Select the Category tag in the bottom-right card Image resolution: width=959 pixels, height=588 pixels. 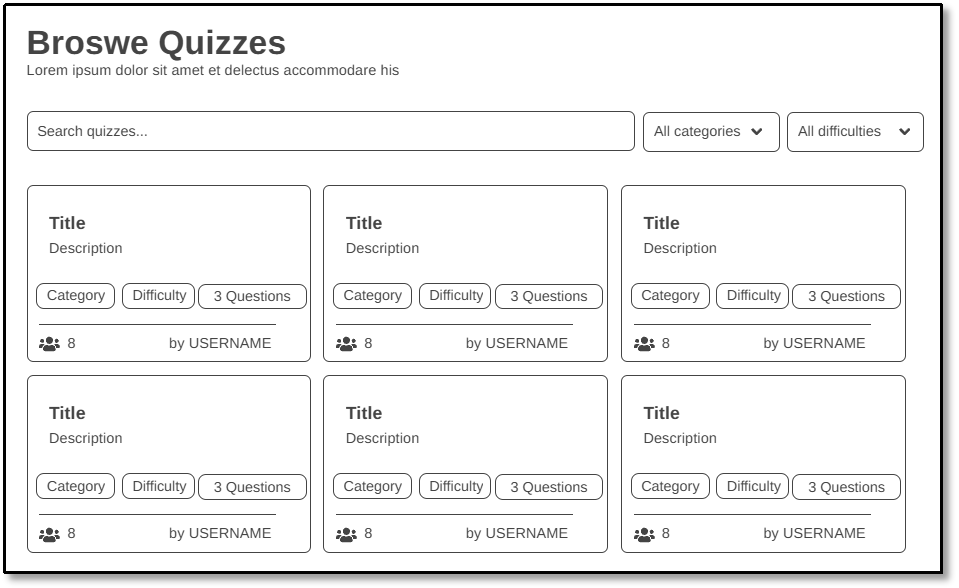pos(670,487)
